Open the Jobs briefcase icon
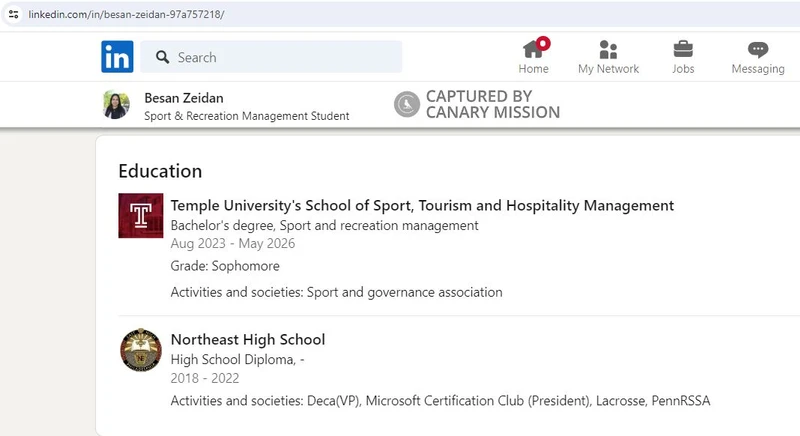The width and height of the screenshot is (800, 436). pyautogui.click(x=683, y=49)
